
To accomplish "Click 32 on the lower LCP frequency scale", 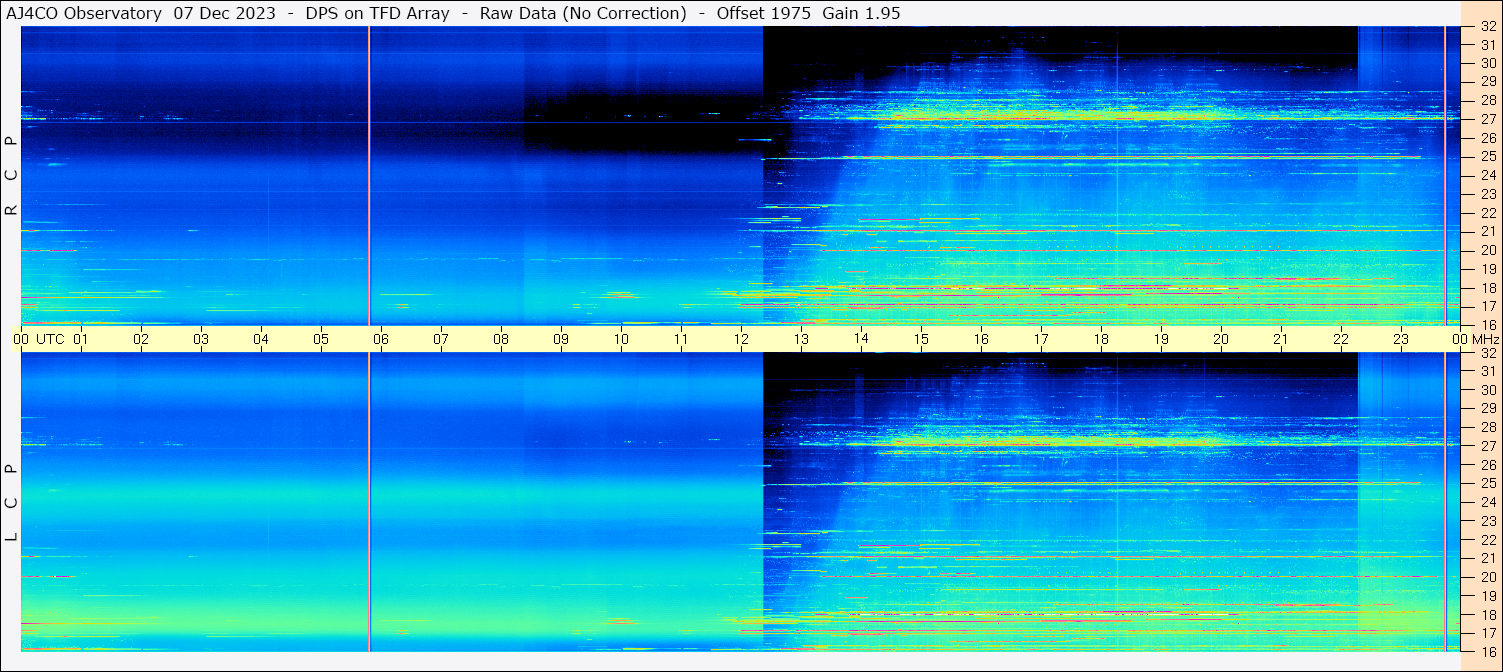I will click(1487, 353).
